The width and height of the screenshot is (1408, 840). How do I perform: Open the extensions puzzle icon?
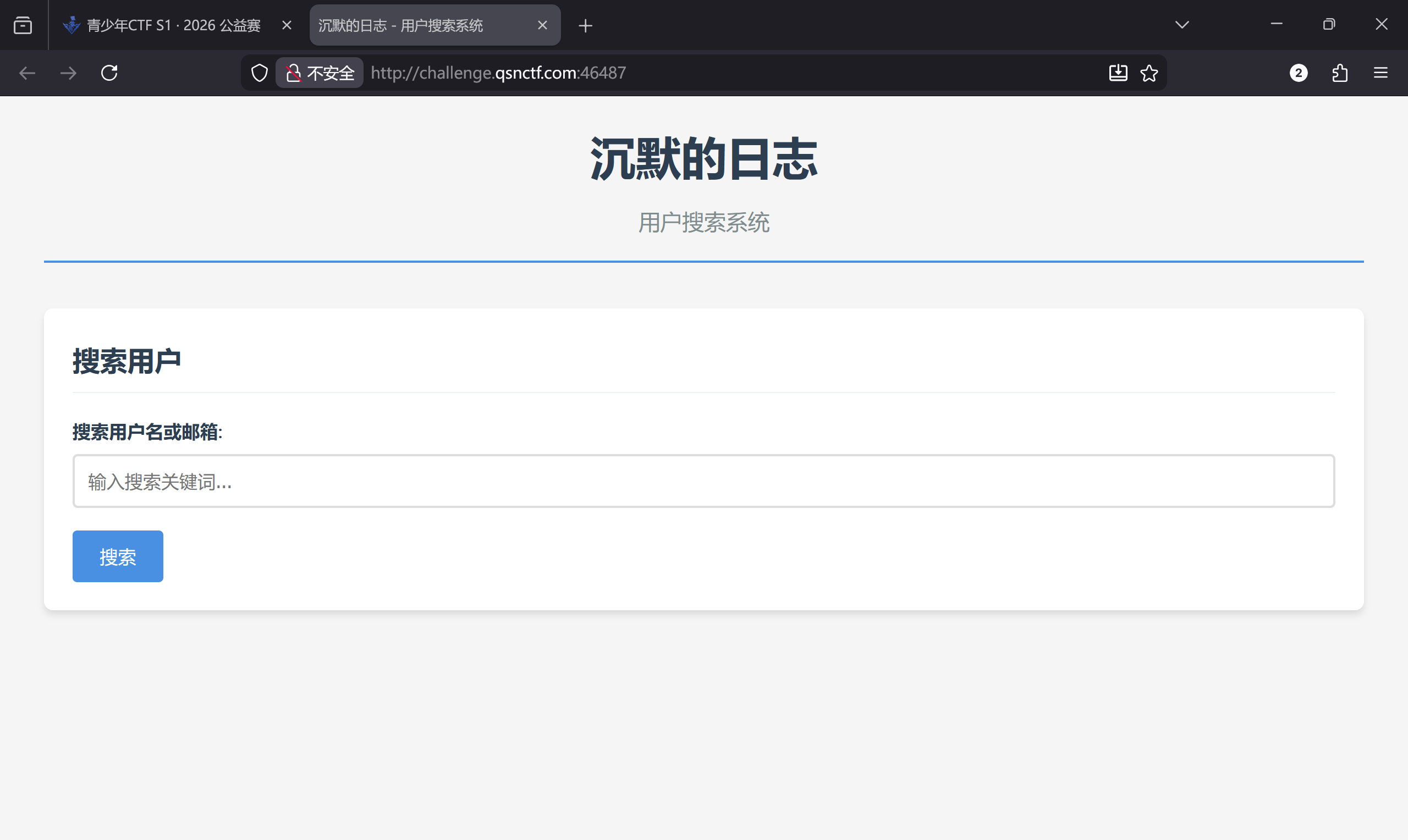point(1339,73)
